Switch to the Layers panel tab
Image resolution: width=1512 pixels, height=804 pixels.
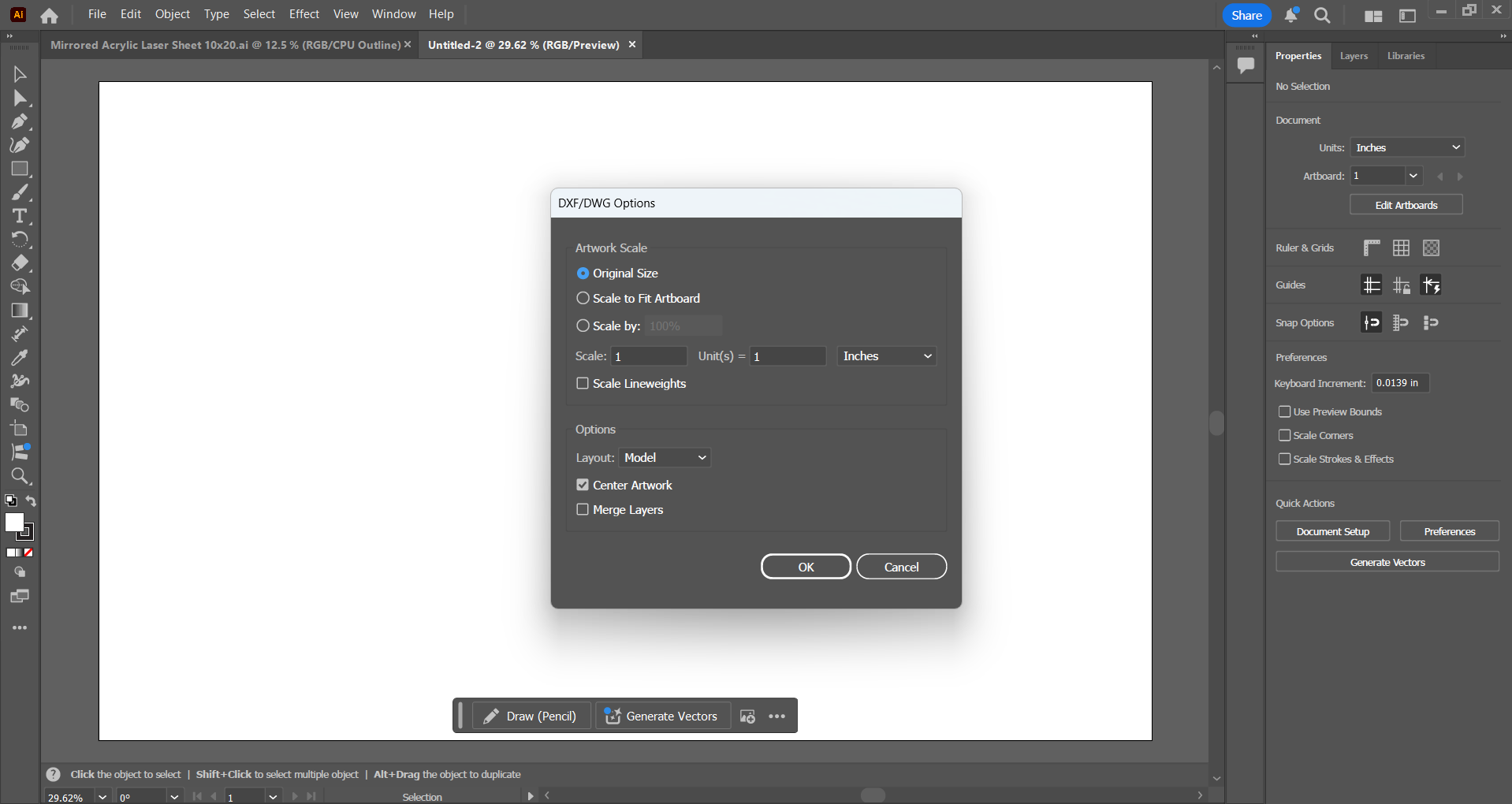1354,56
